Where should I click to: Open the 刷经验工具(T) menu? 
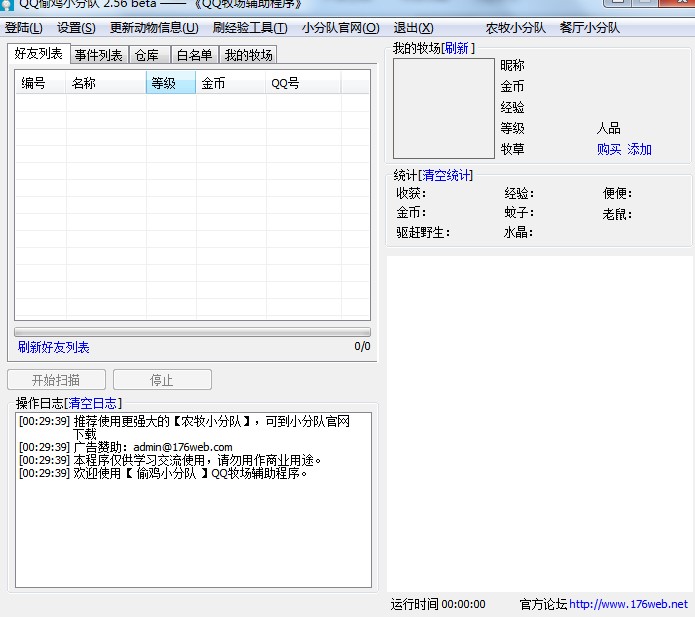(250, 28)
